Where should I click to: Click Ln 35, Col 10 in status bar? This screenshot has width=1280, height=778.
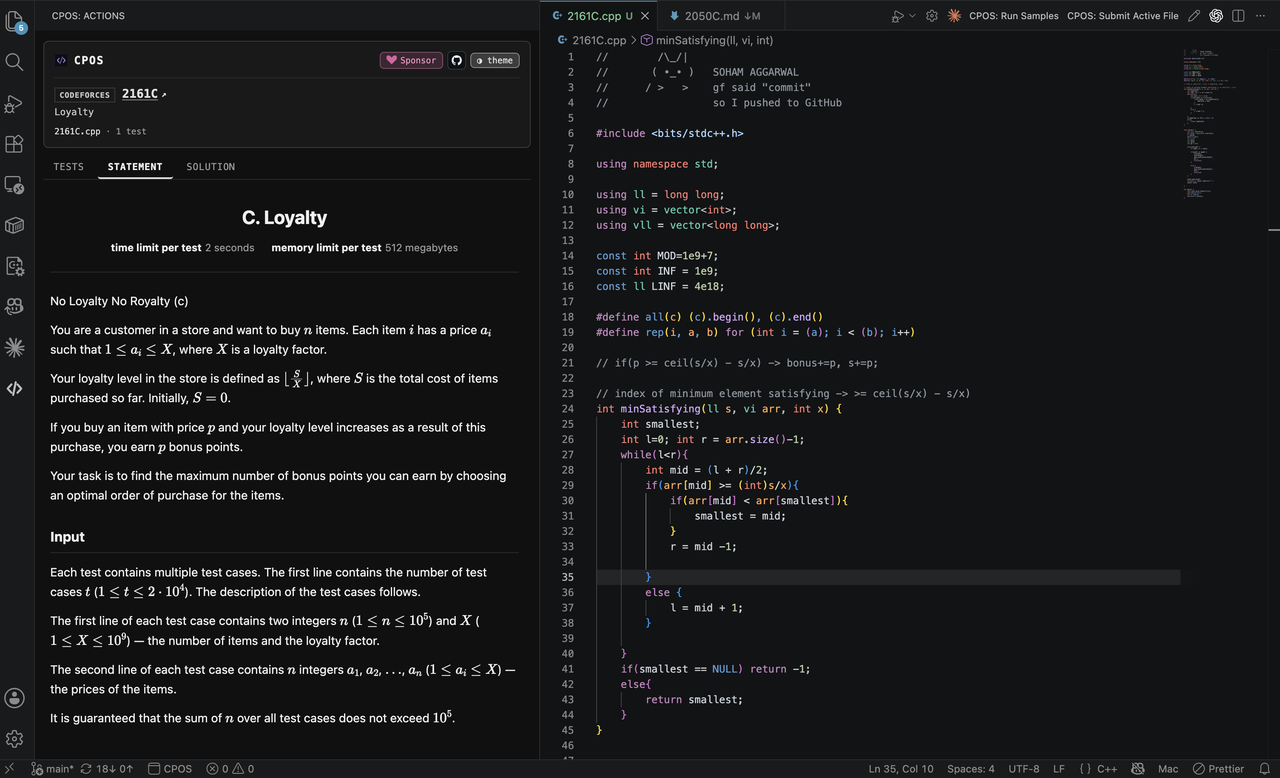click(x=901, y=769)
